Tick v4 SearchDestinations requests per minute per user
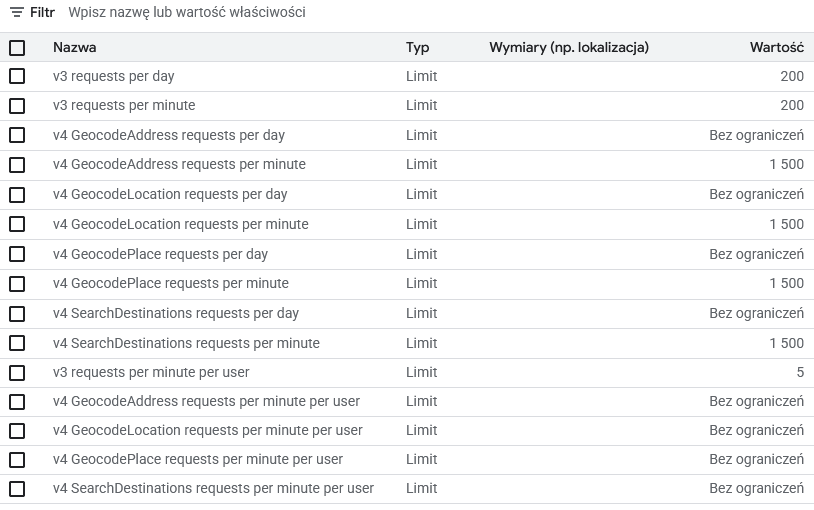814x510 pixels. tap(17, 489)
